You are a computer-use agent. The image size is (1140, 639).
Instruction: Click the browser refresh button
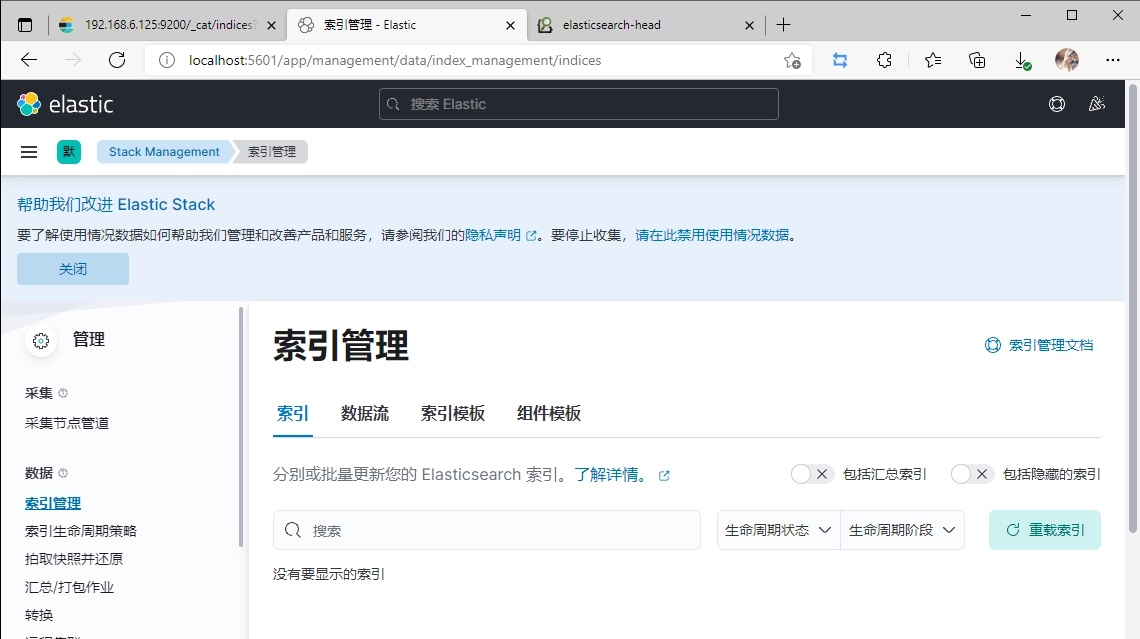[117, 60]
